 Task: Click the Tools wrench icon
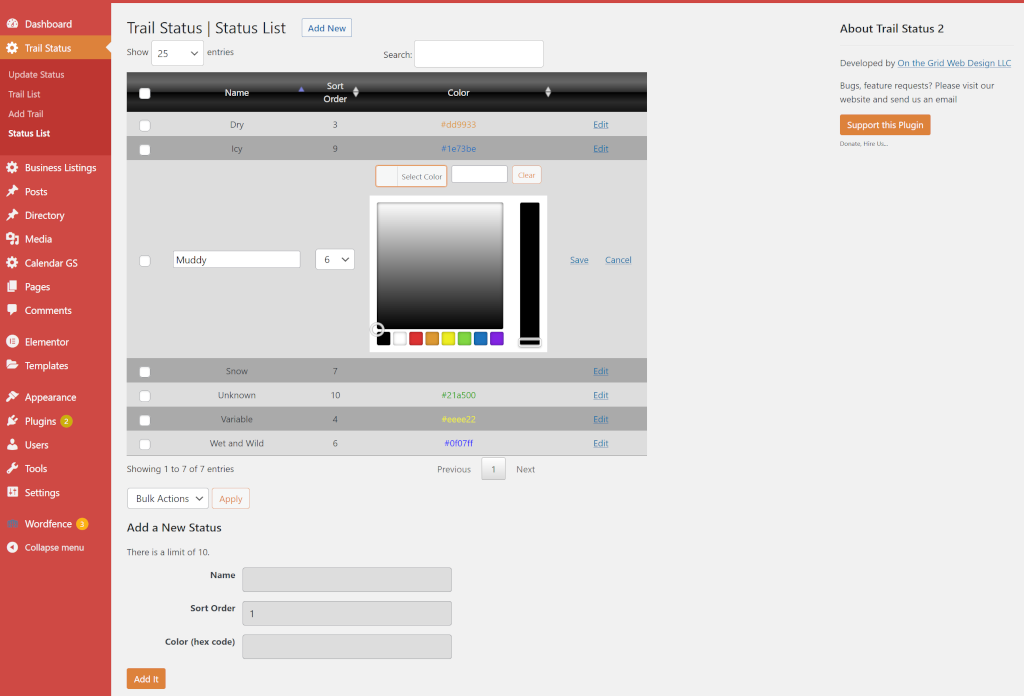coord(12,468)
